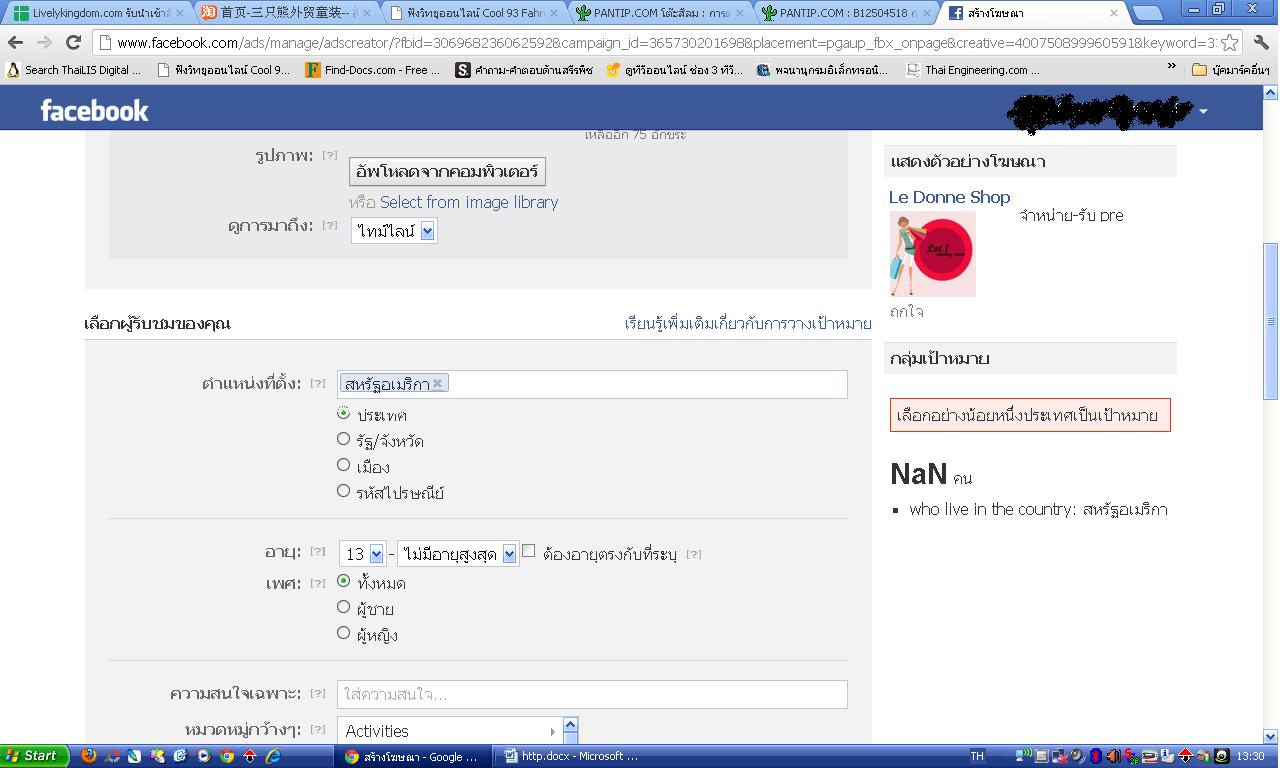The image size is (1280, 768).
Task: Check the ต้องอายุตรงกับที่ระบุ checkbox
Action: click(x=529, y=550)
